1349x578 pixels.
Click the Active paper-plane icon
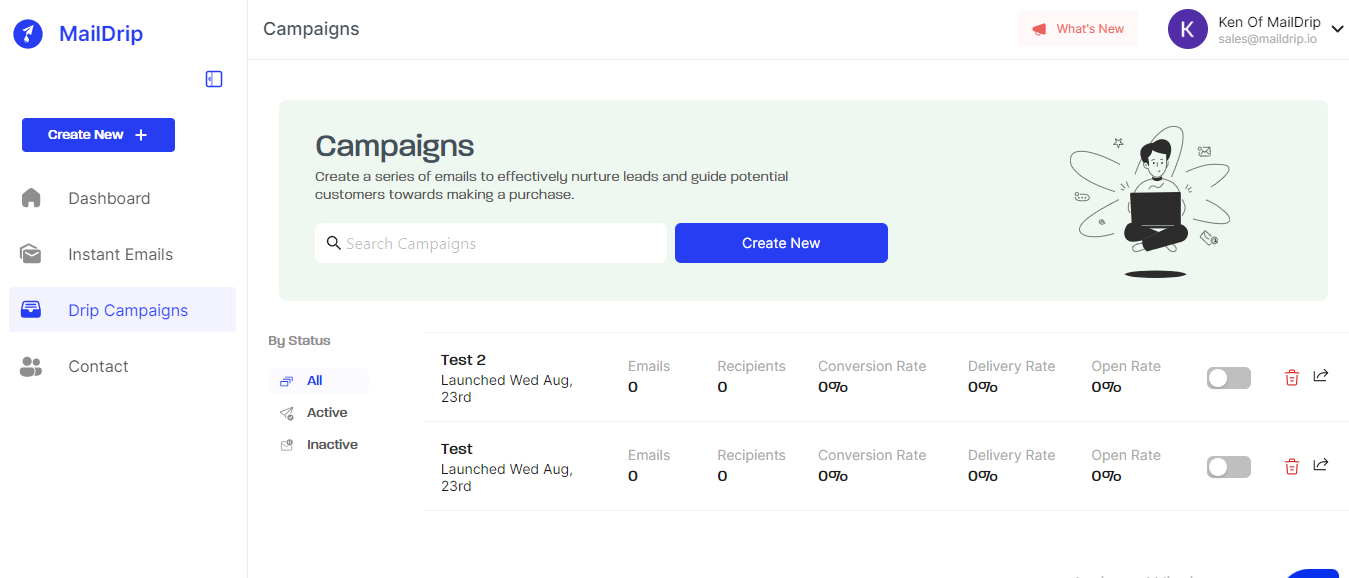coord(287,413)
